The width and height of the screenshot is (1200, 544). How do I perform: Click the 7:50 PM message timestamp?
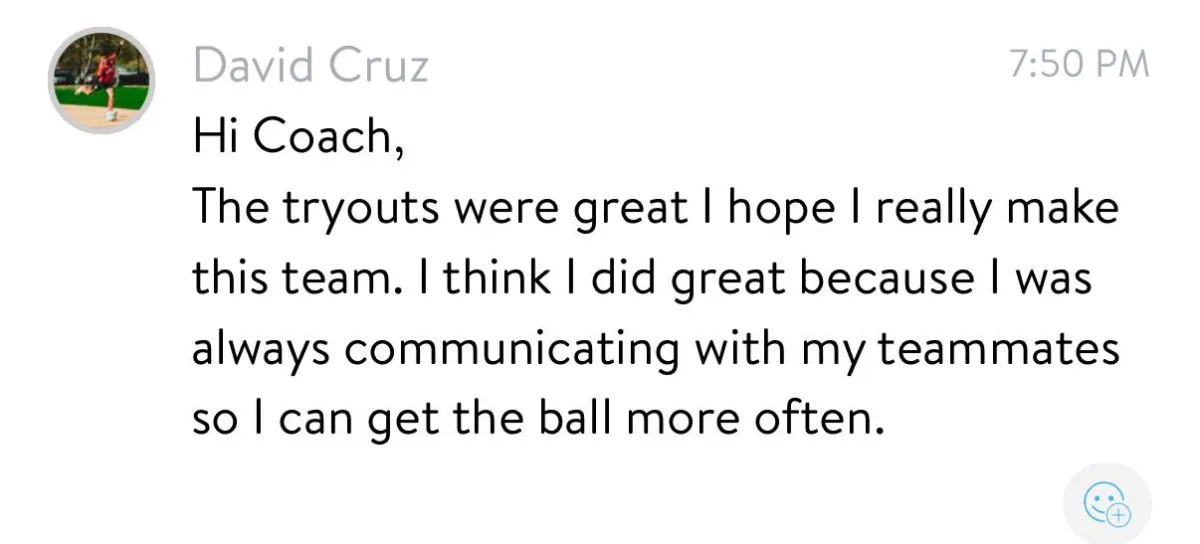[x=1080, y=64]
